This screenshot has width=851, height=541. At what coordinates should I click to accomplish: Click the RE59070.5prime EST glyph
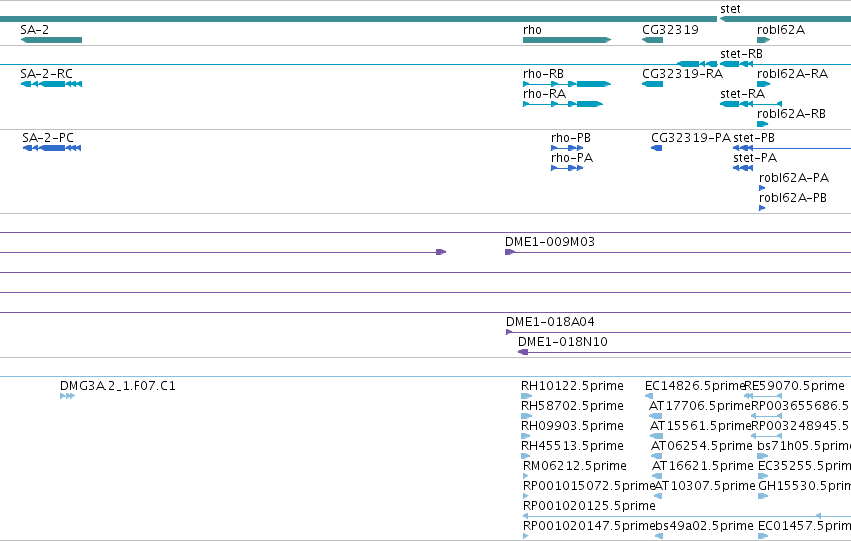[x=763, y=396]
